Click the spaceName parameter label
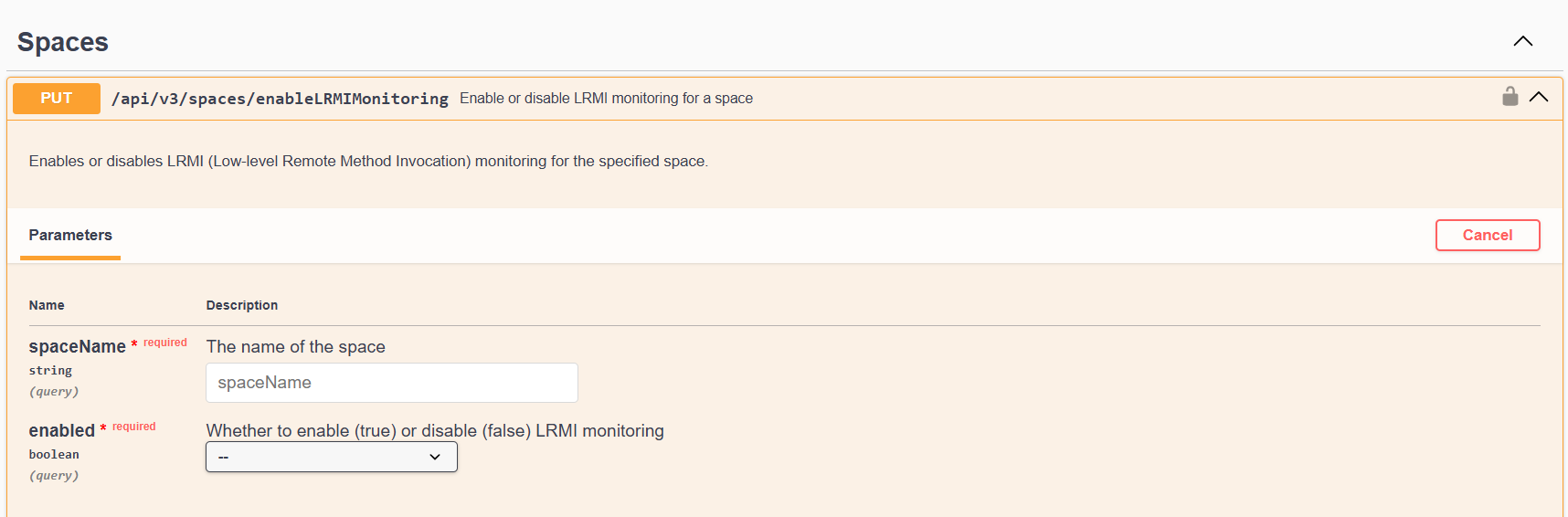The width and height of the screenshot is (1568, 517). point(78,346)
